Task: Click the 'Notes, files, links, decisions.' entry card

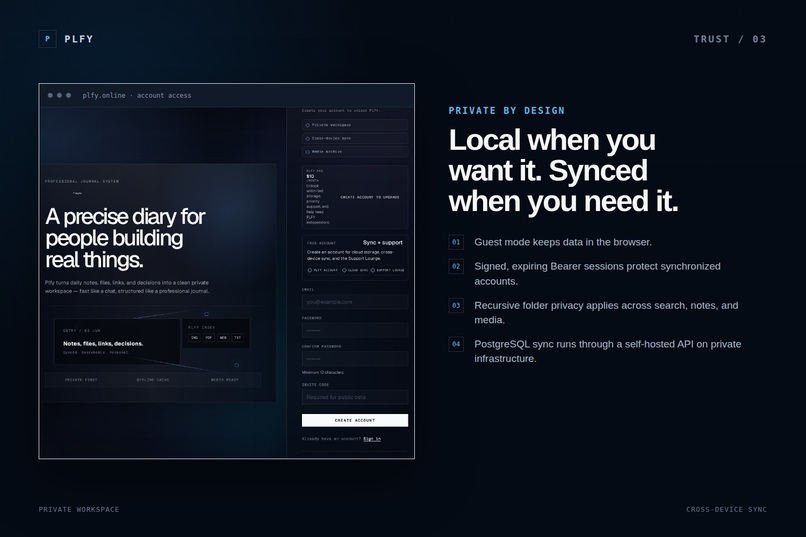Action: [x=117, y=342]
